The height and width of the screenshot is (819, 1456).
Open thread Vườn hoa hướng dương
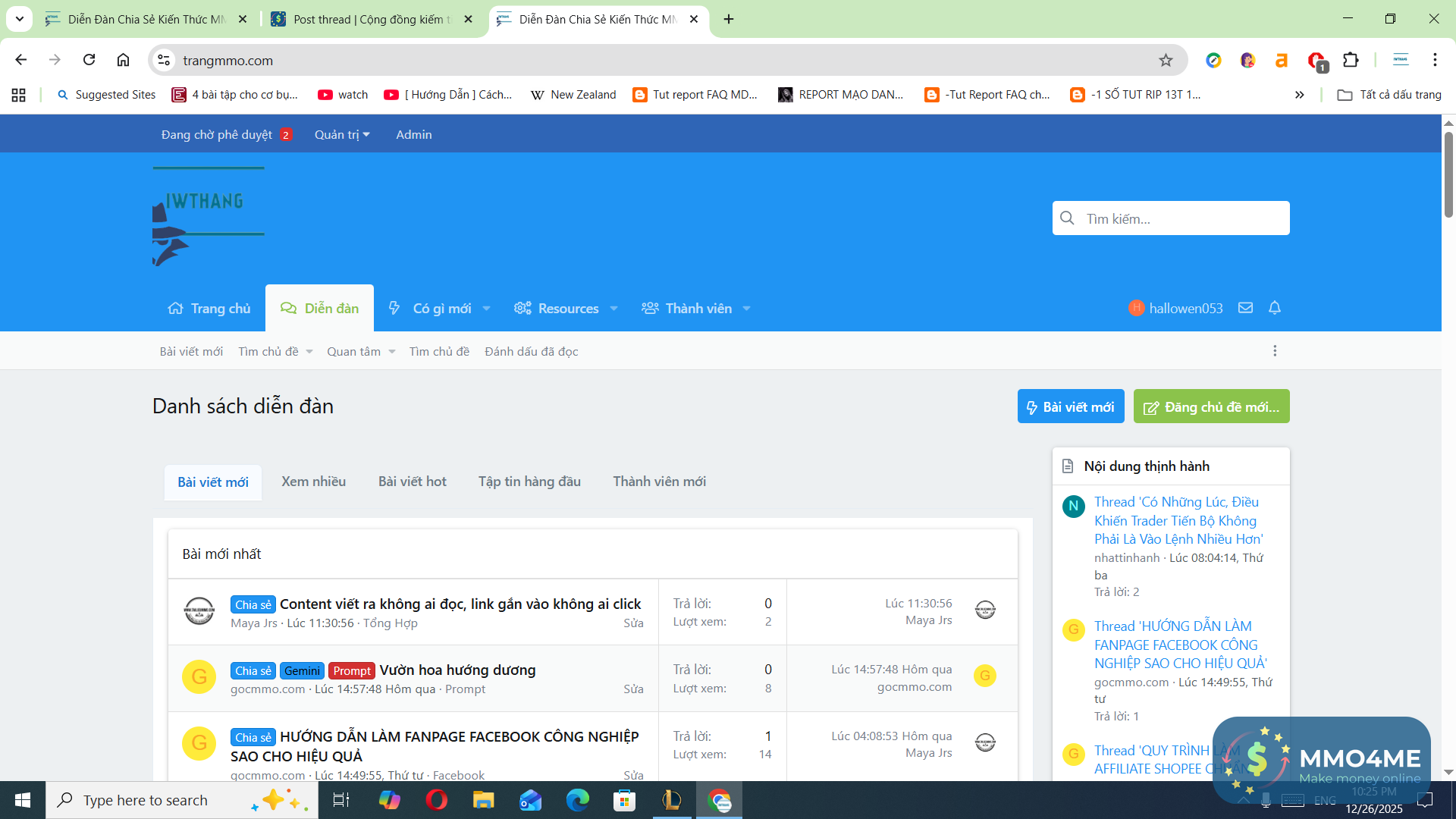[x=457, y=670]
